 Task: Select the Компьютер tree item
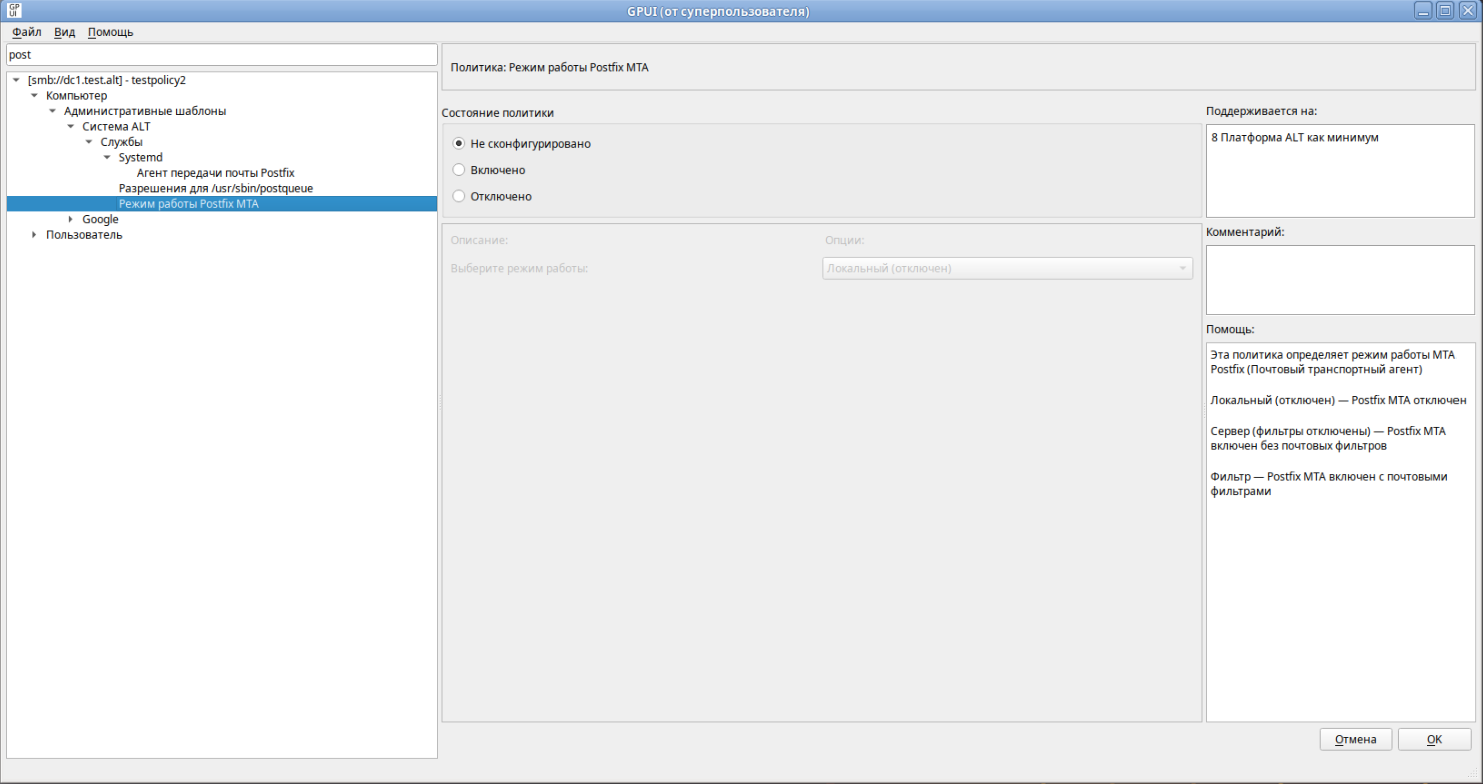pyautogui.click(x=76, y=95)
